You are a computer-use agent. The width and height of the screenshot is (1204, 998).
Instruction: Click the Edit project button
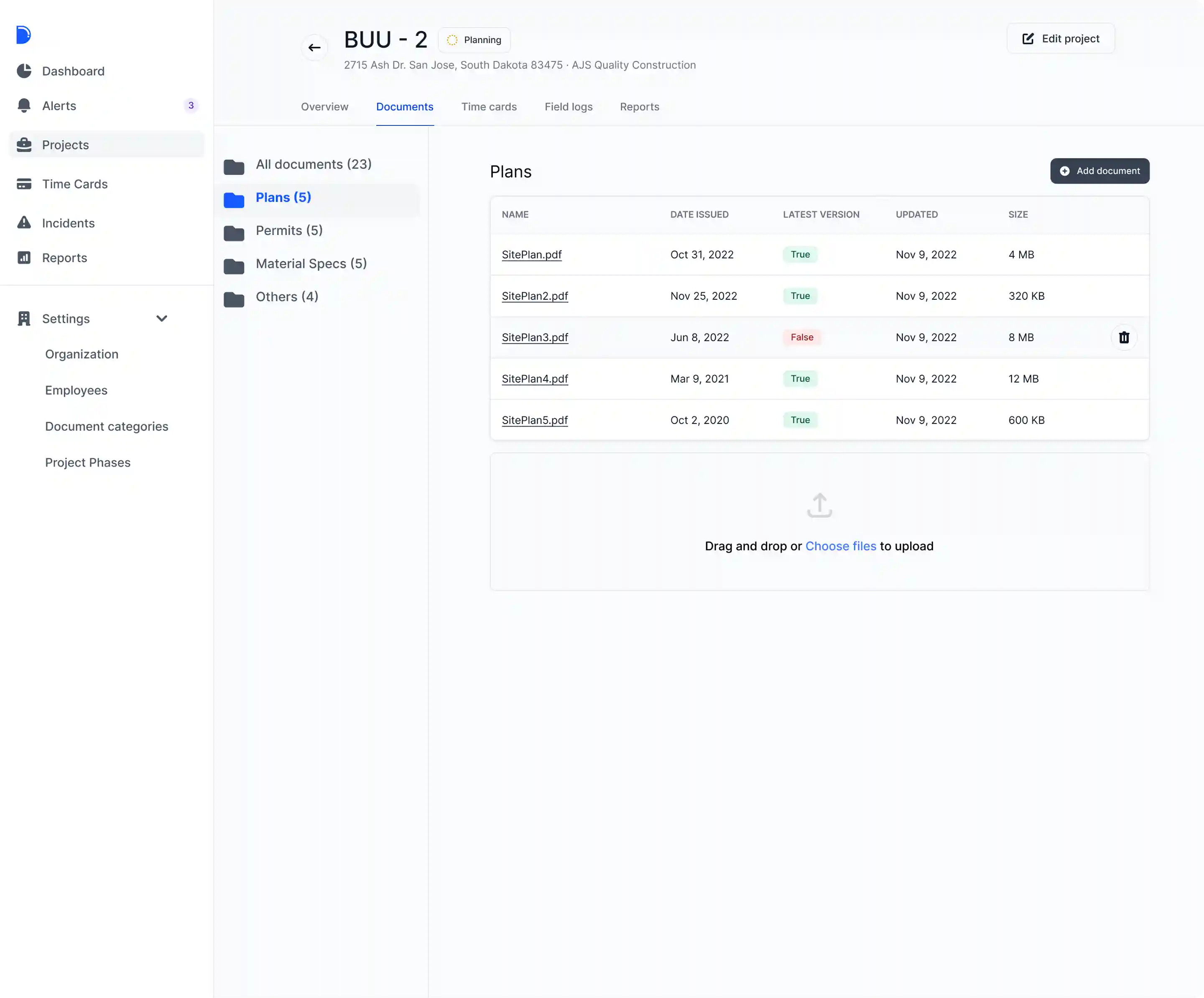tap(1060, 38)
